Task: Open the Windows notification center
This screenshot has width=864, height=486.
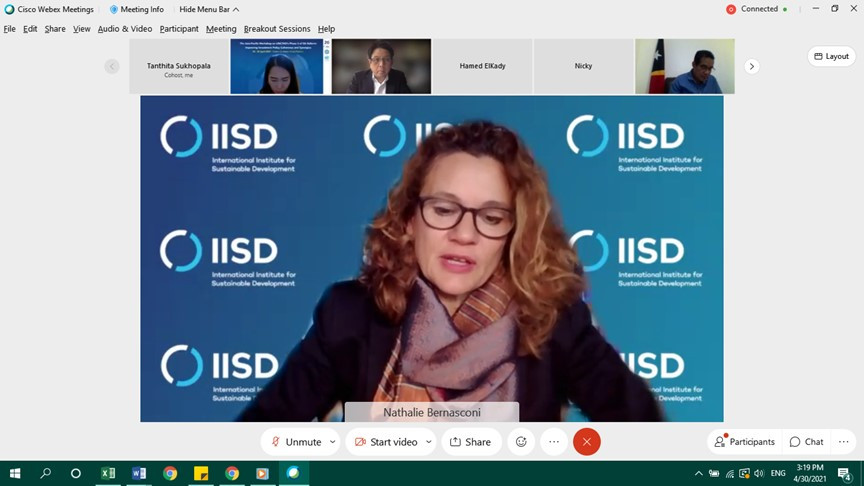Action: pyautogui.click(x=845, y=473)
